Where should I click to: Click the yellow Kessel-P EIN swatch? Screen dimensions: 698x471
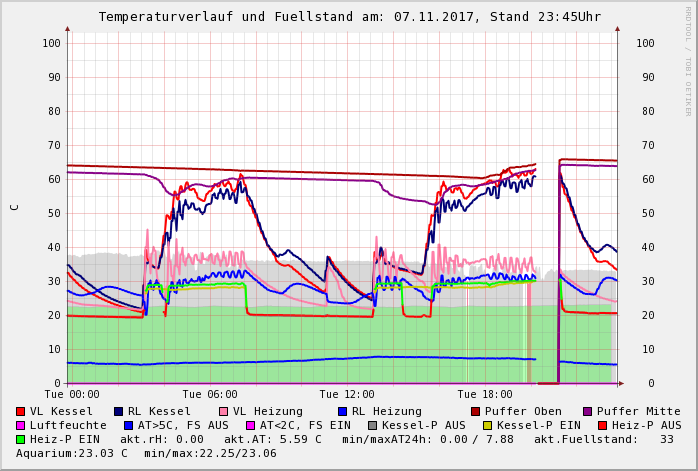[487, 425]
